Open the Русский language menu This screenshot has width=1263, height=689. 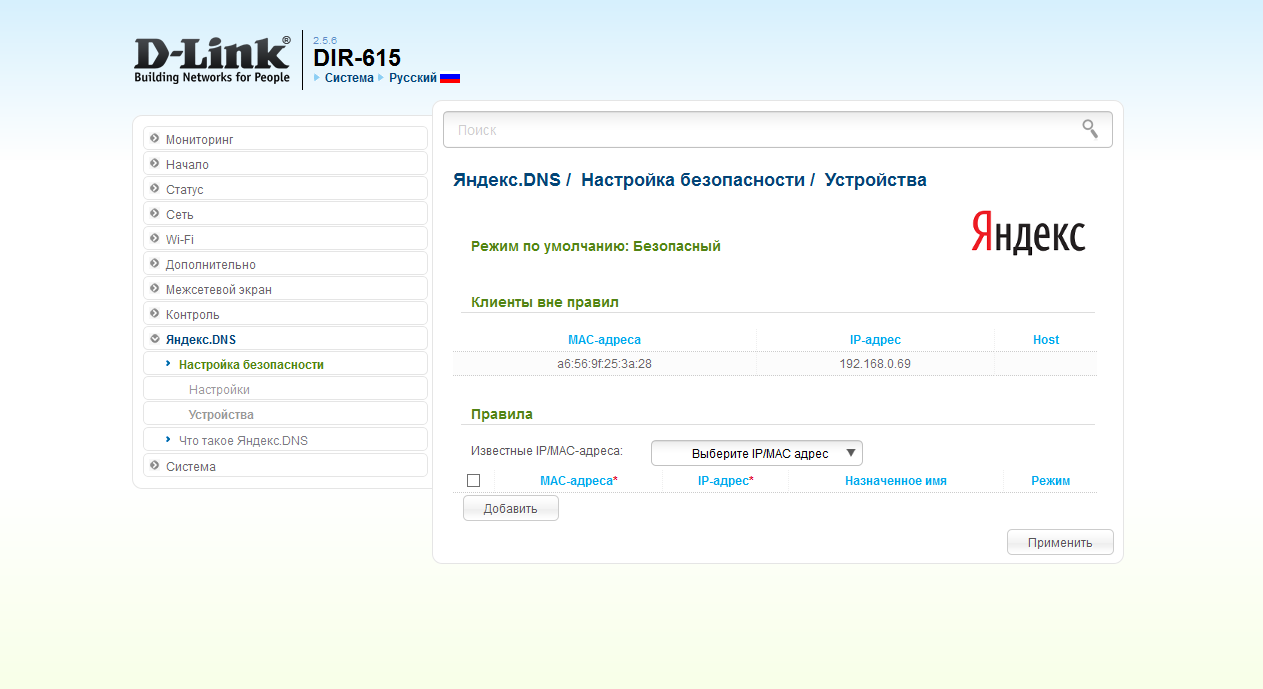point(413,78)
